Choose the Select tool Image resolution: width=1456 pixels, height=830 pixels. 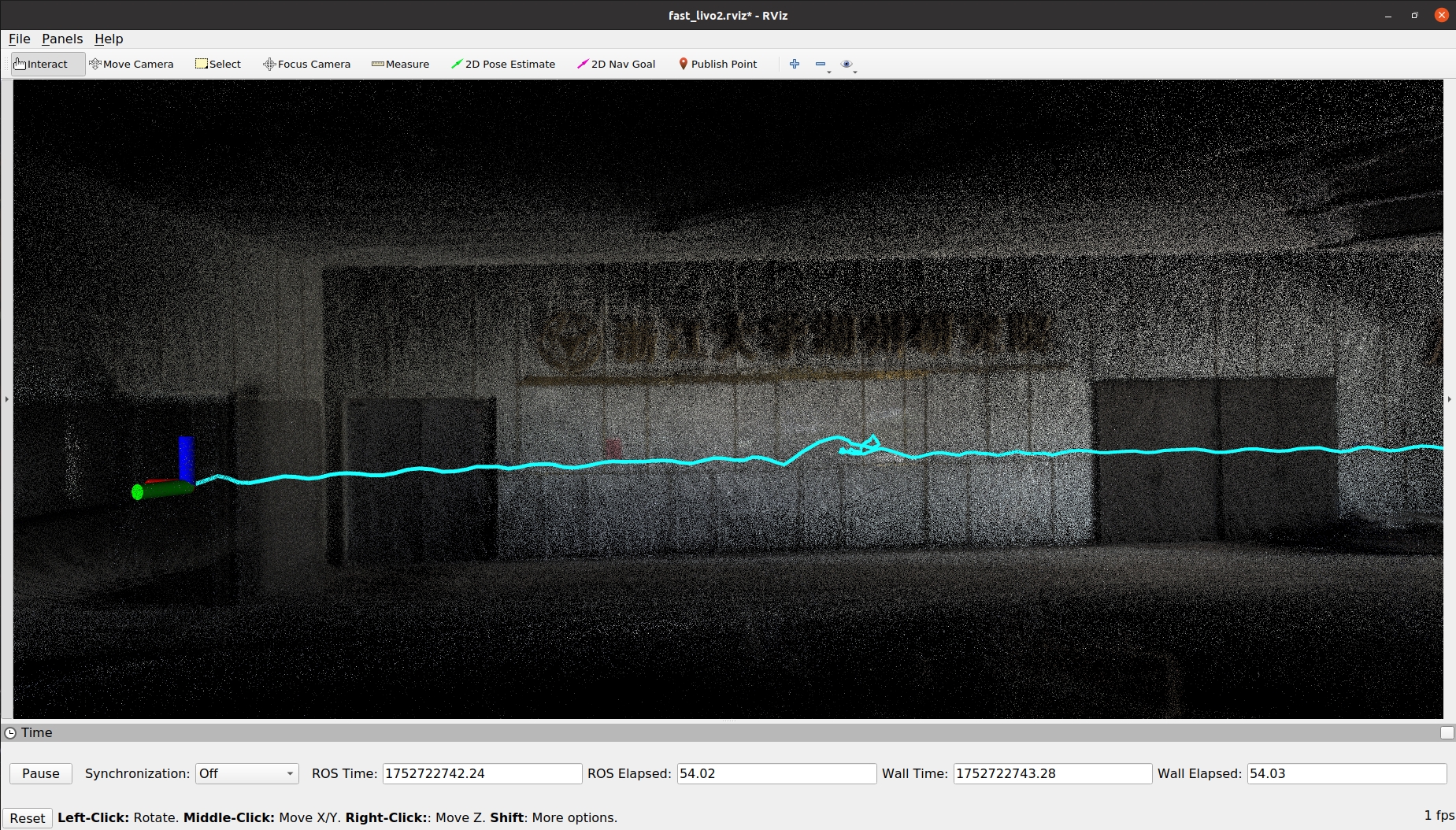[x=218, y=65]
